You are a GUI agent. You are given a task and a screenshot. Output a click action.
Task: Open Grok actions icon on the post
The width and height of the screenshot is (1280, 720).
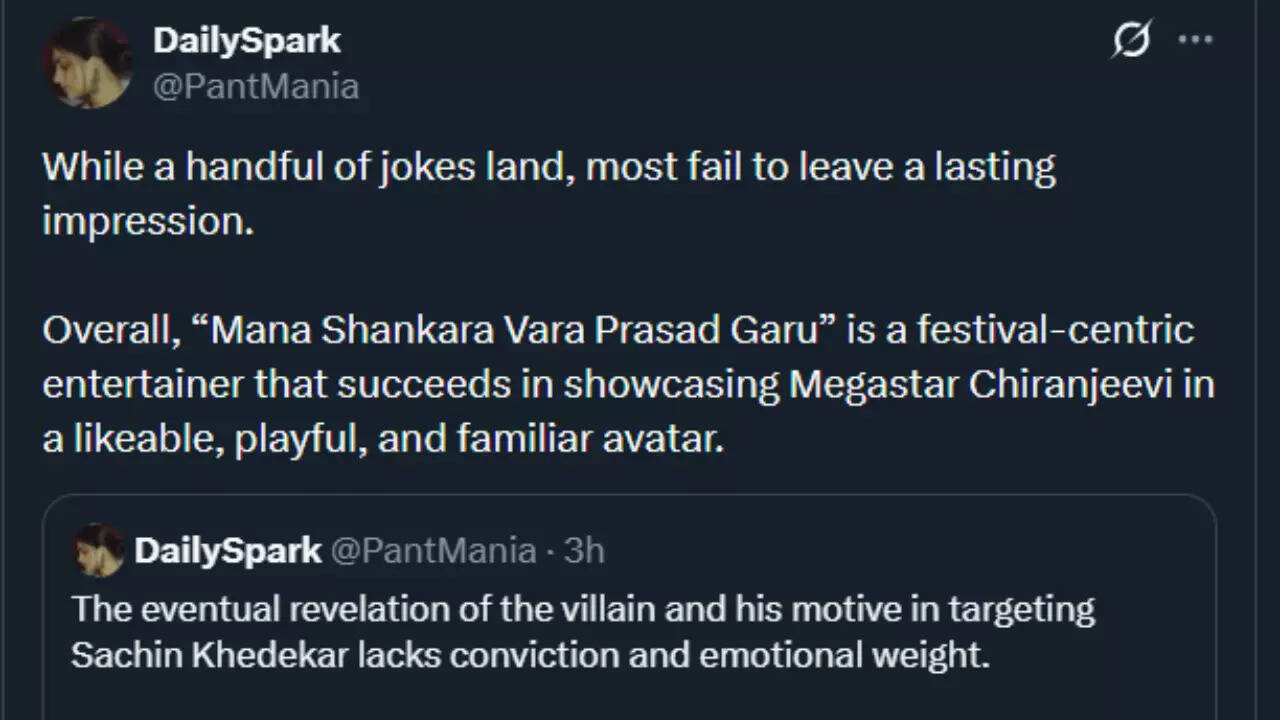click(1131, 41)
